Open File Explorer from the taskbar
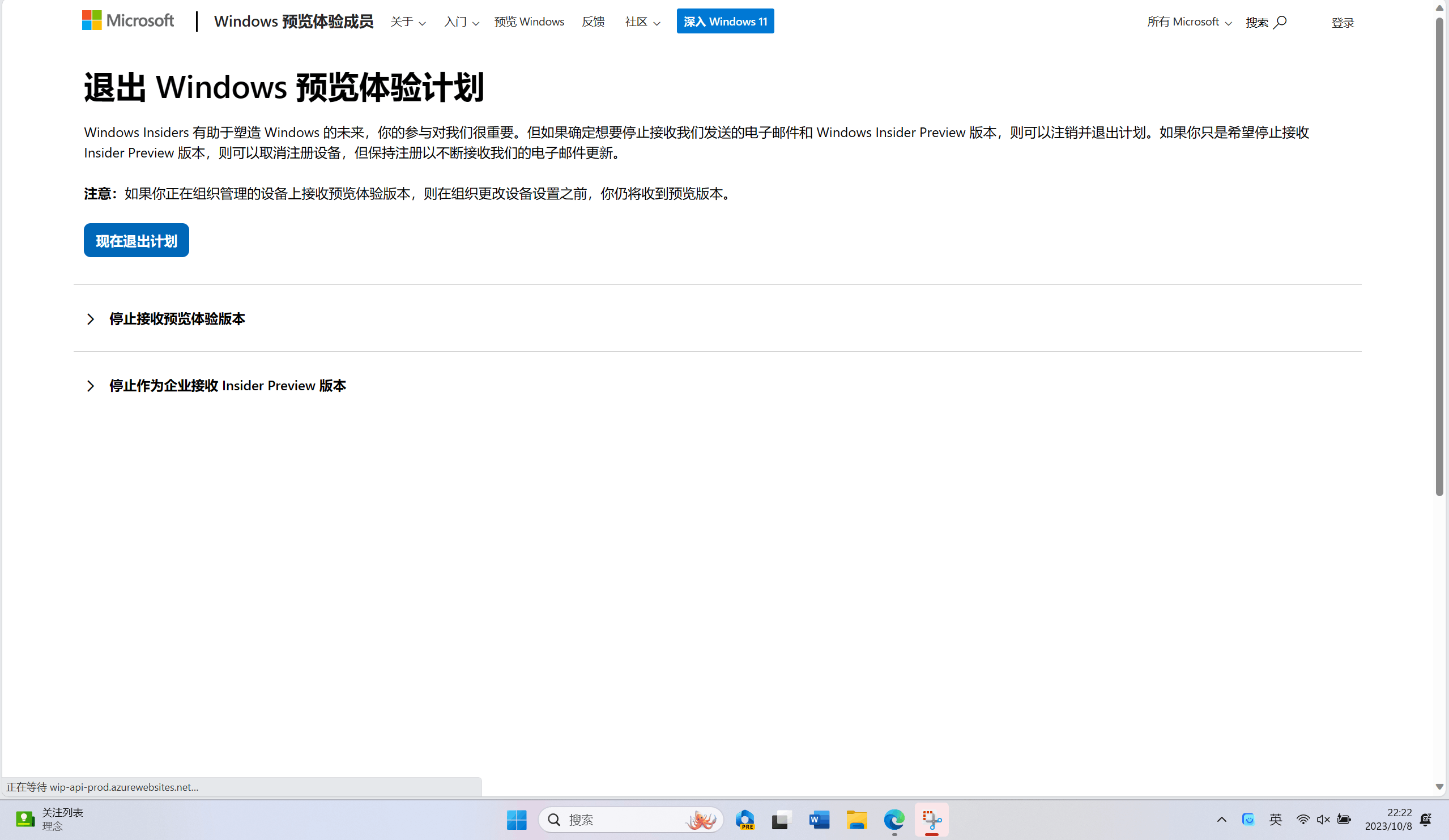The image size is (1449, 840). [856, 819]
